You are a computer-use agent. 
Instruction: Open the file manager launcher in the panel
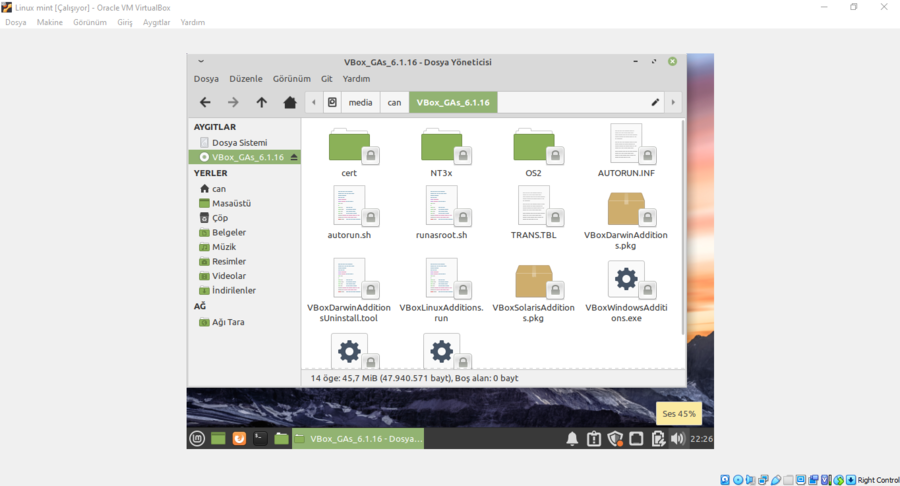[281, 439]
